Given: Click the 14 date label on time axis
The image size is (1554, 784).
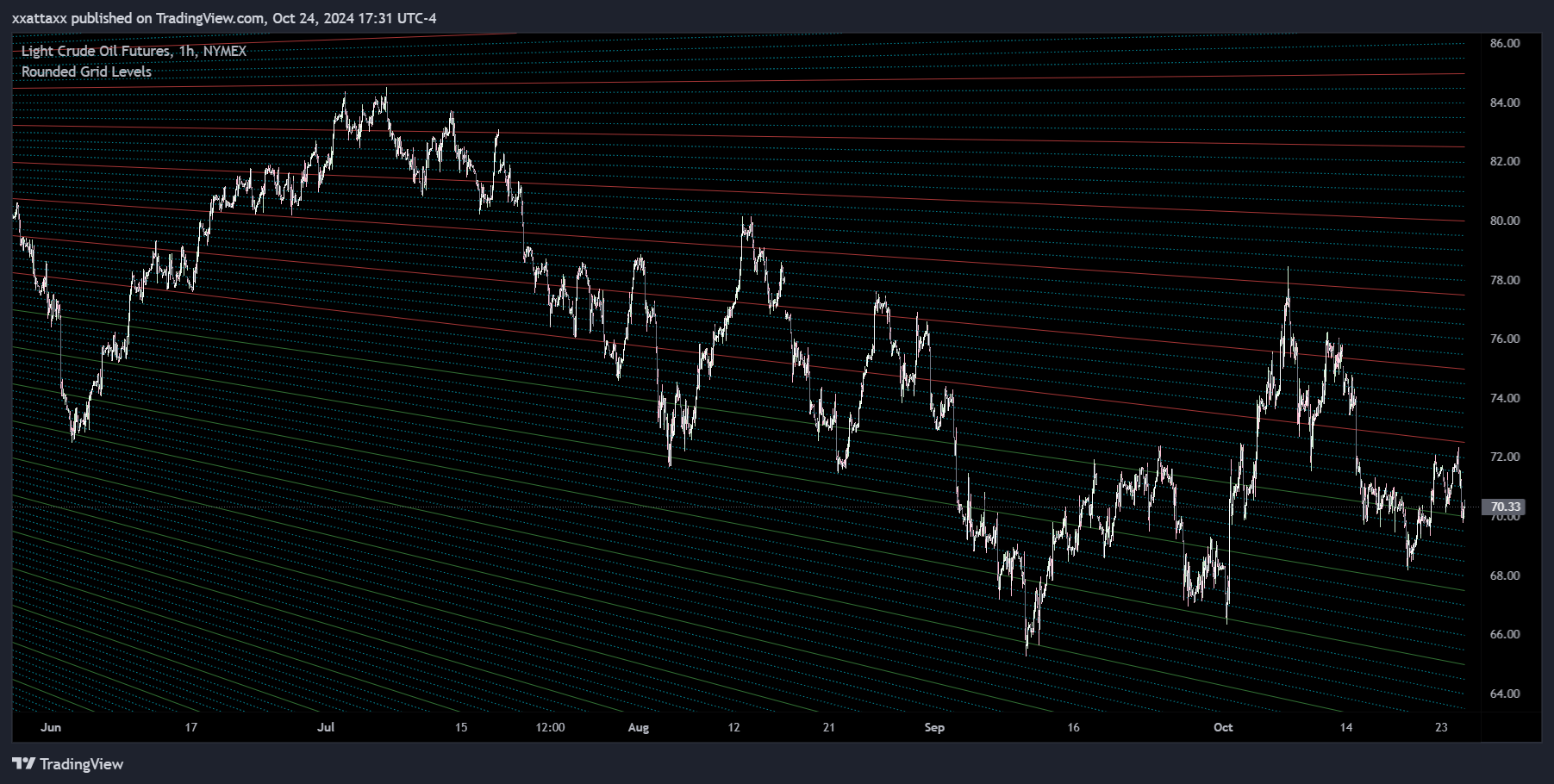Looking at the screenshot, I should [x=1346, y=727].
